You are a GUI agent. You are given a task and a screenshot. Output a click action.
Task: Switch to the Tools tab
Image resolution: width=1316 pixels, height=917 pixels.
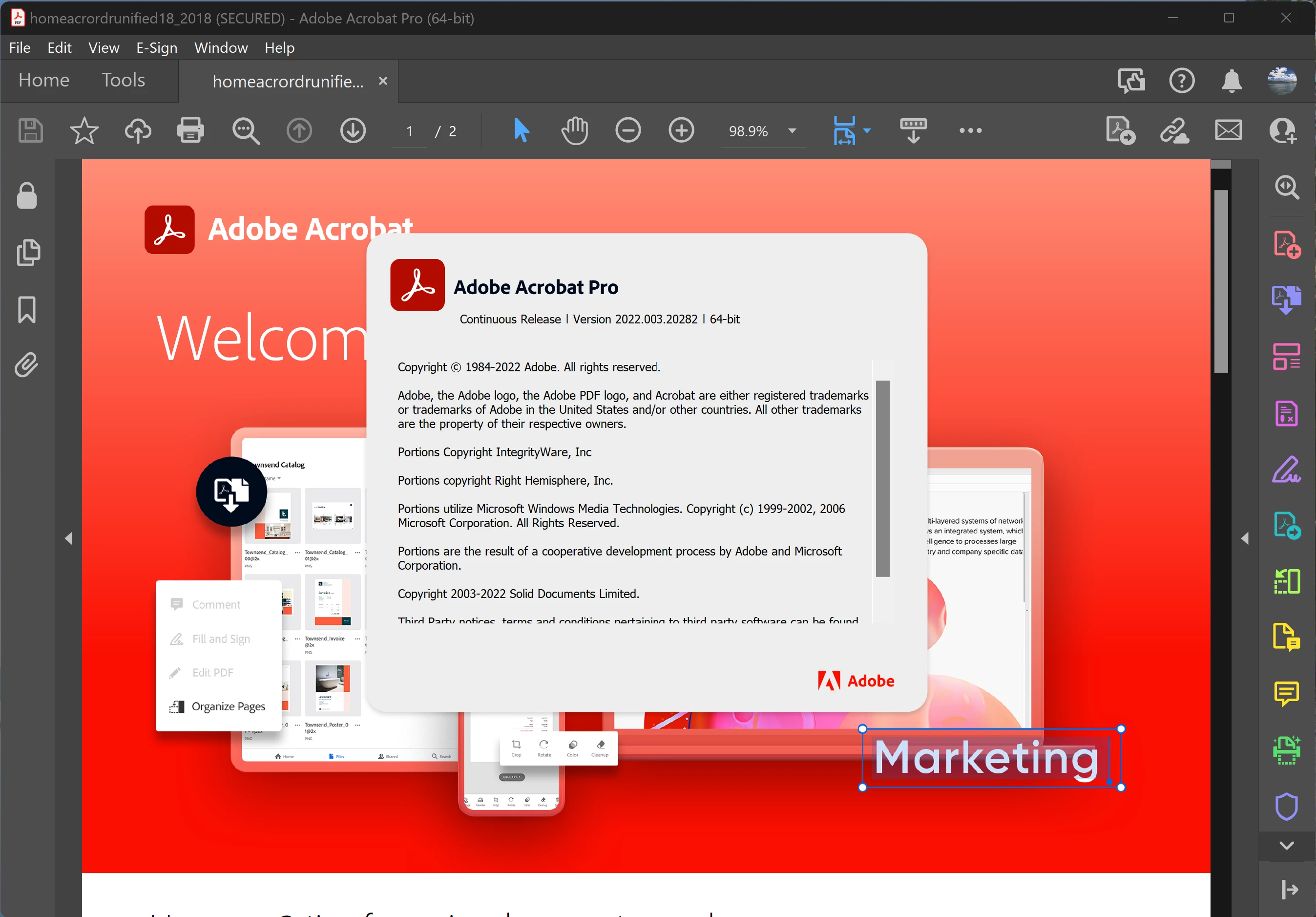(x=123, y=80)
